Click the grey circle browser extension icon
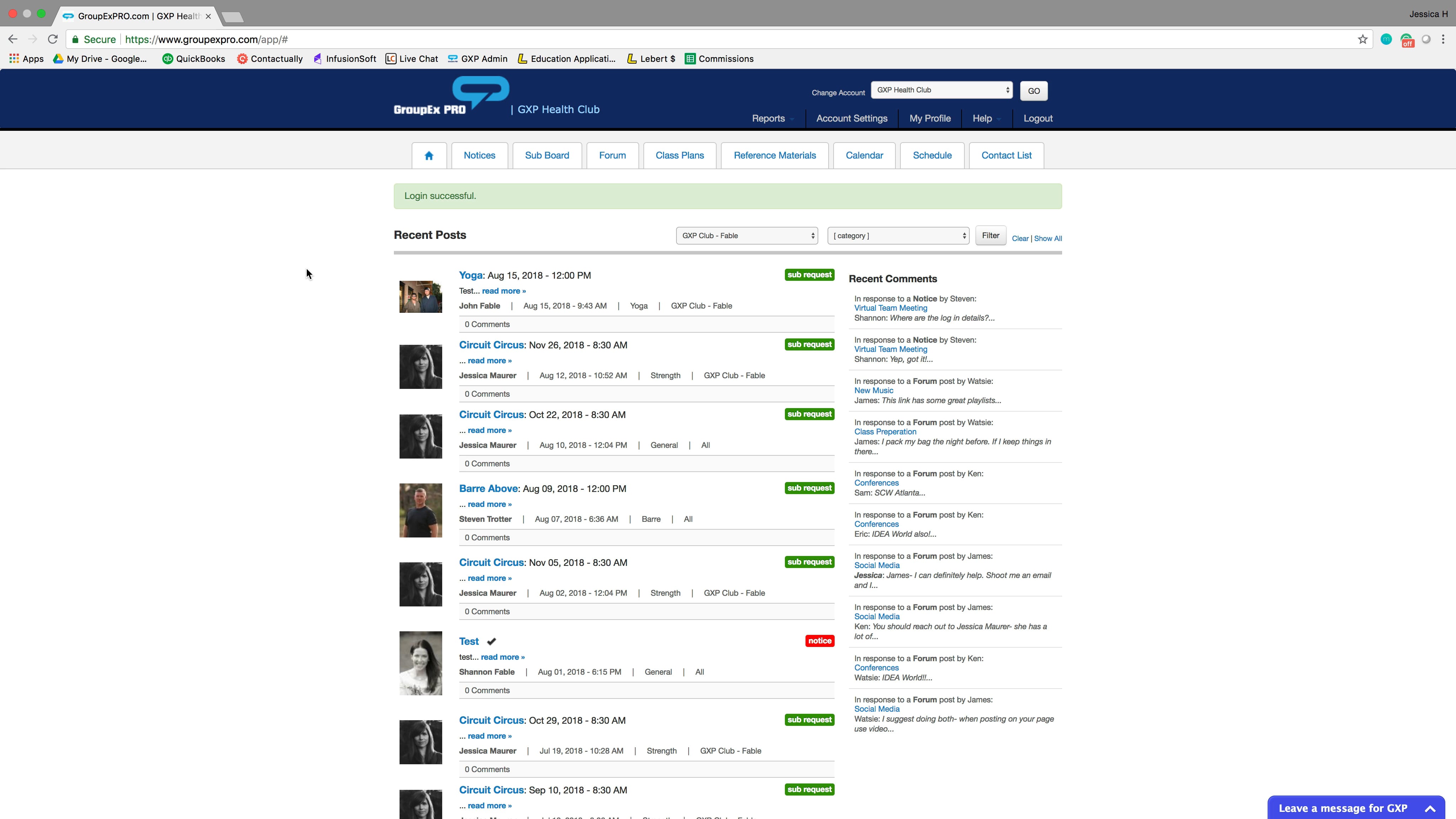Screen dimensions: 1456x819 1426,39
